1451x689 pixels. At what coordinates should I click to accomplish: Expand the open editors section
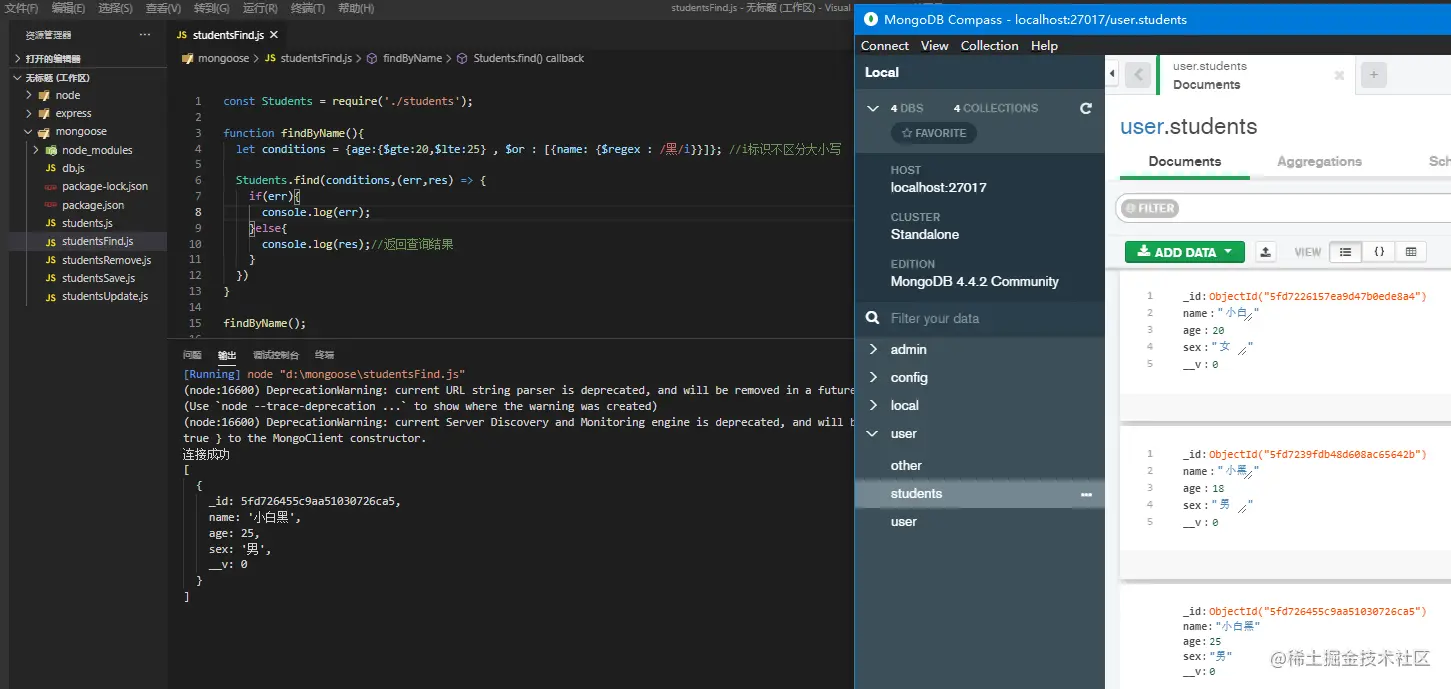(x=17, y=59)
